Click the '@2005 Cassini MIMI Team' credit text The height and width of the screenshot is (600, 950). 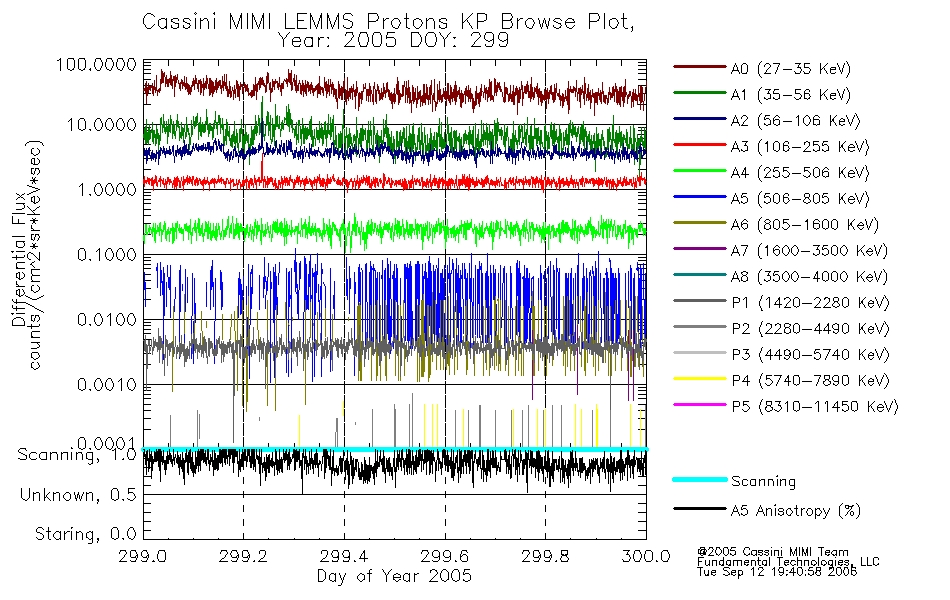tap(773, 552)
